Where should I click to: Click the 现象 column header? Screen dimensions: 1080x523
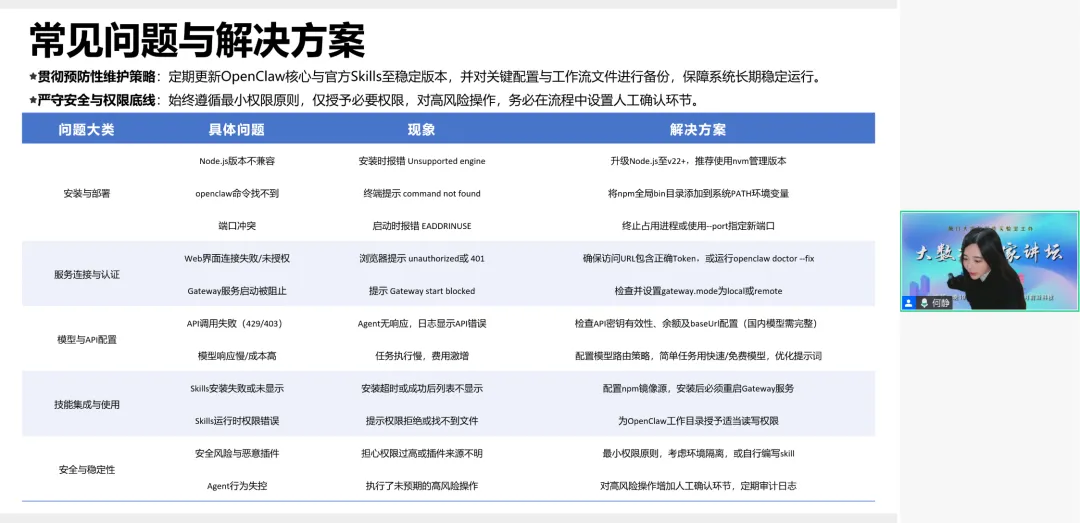pos(422,130)
